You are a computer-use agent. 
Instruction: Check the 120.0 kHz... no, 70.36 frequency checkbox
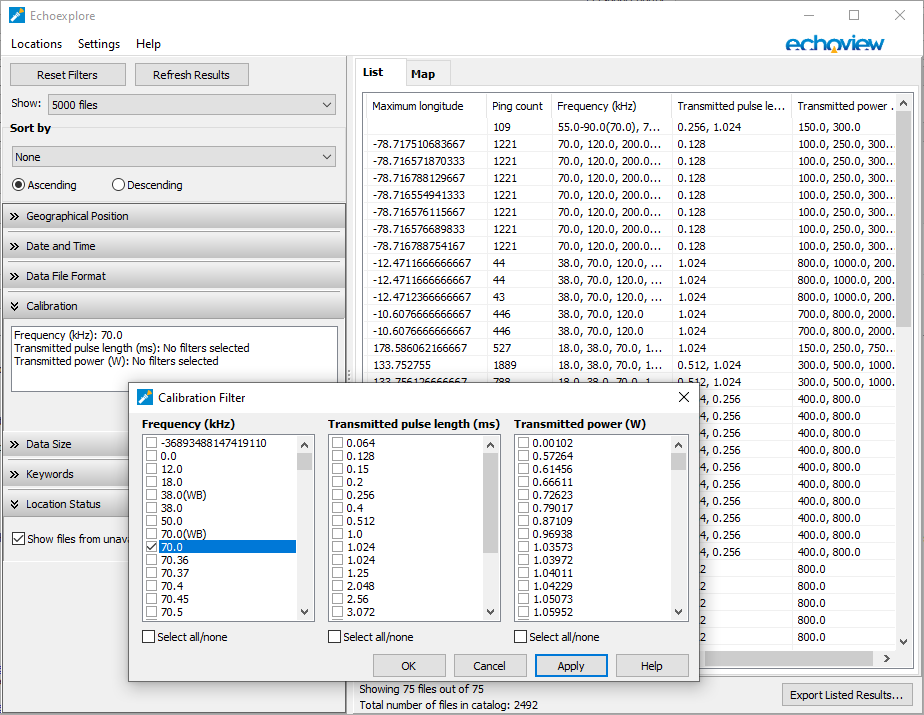pos(151,559)
